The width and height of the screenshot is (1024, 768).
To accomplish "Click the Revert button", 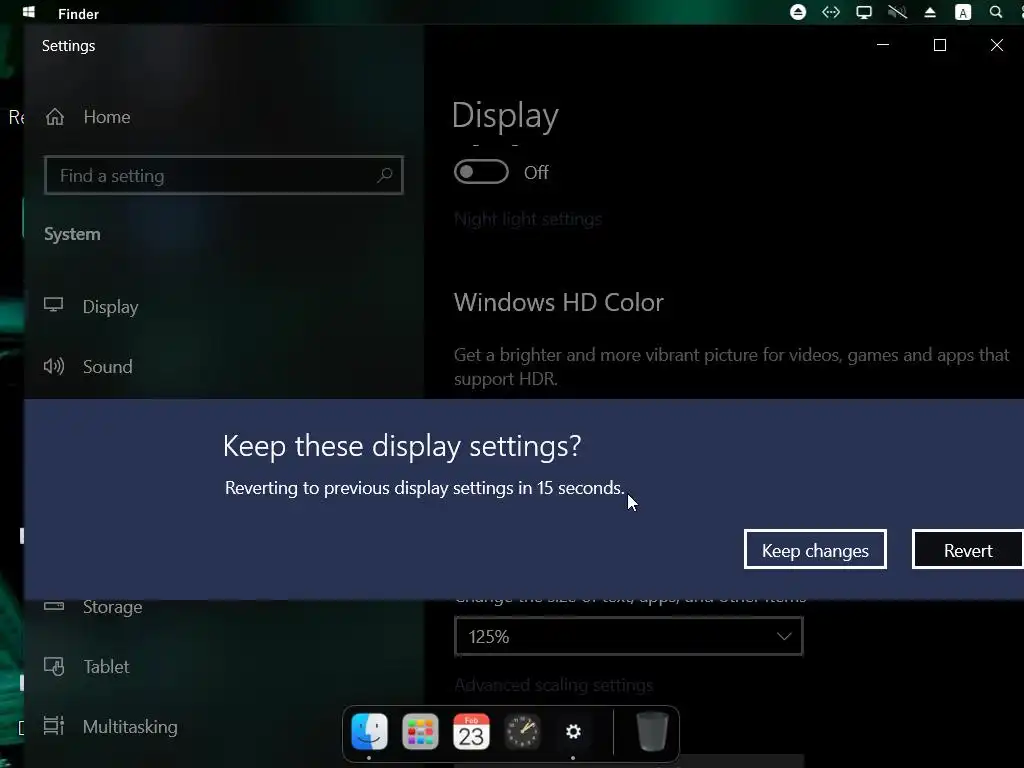I will pos(968,550).
